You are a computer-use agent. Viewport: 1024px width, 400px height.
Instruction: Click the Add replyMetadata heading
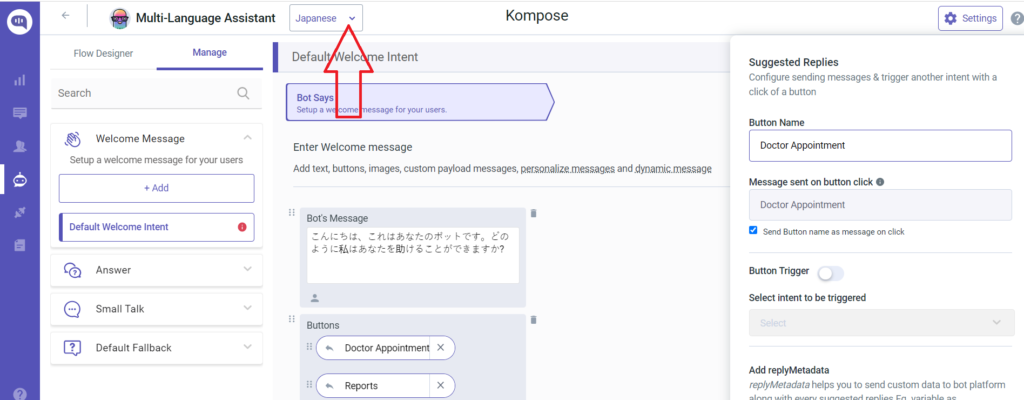tap(789, 371)
